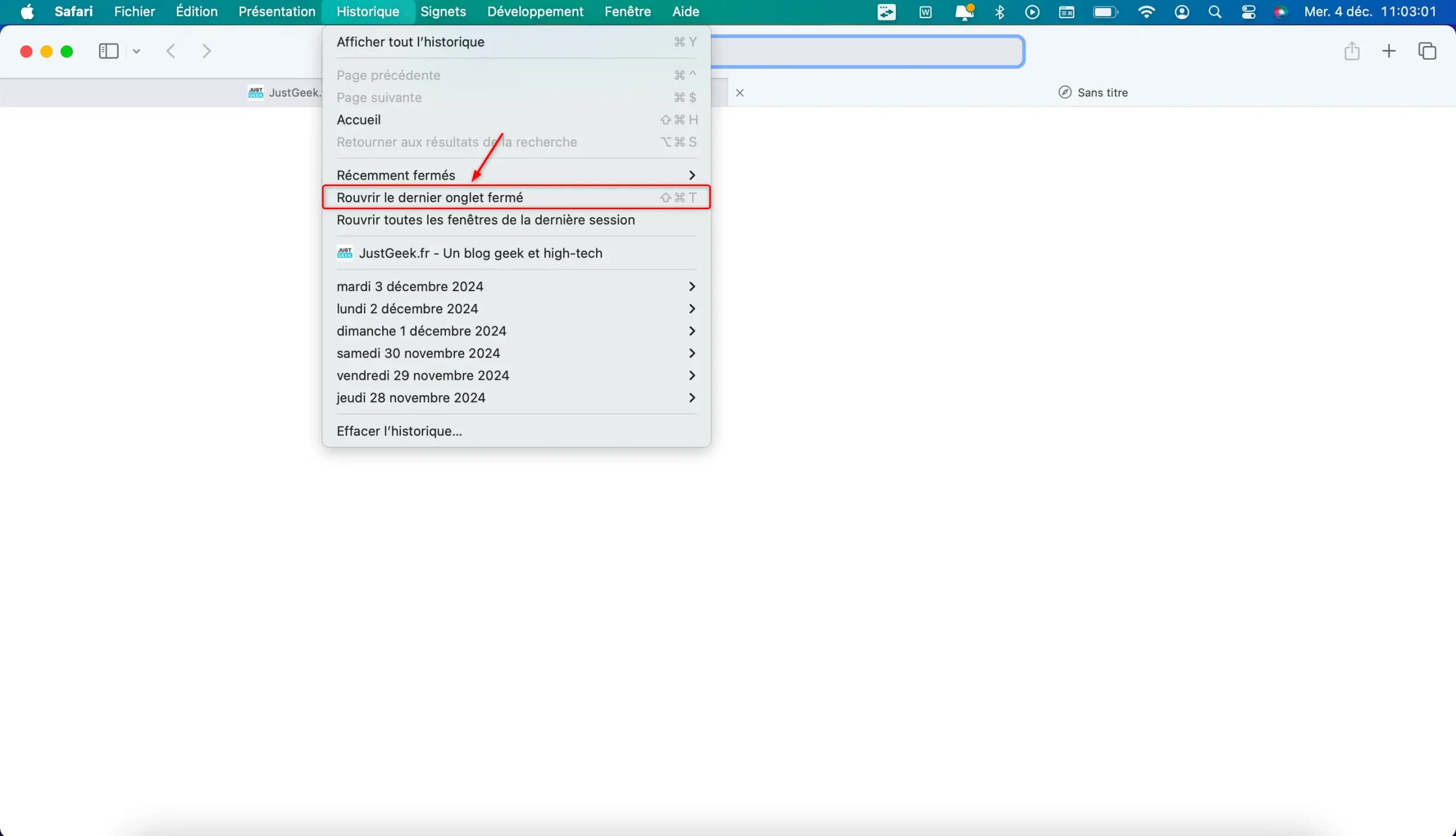Image resolution: width=1456 pixels, height=836 pixels.
Task: Click the Accueil menu item
Action: [358, 119]
